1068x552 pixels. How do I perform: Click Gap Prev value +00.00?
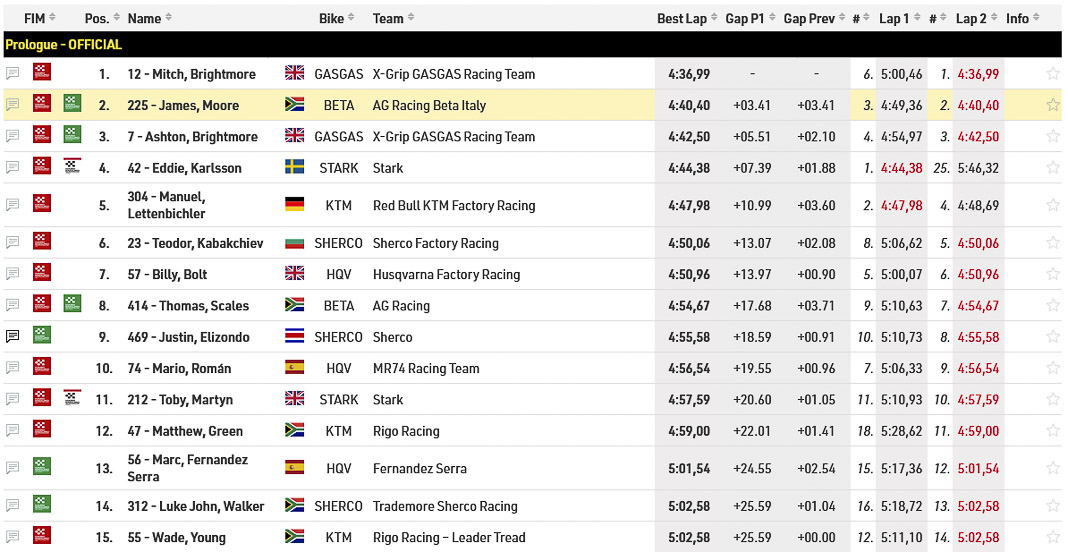tap(816, 537)
